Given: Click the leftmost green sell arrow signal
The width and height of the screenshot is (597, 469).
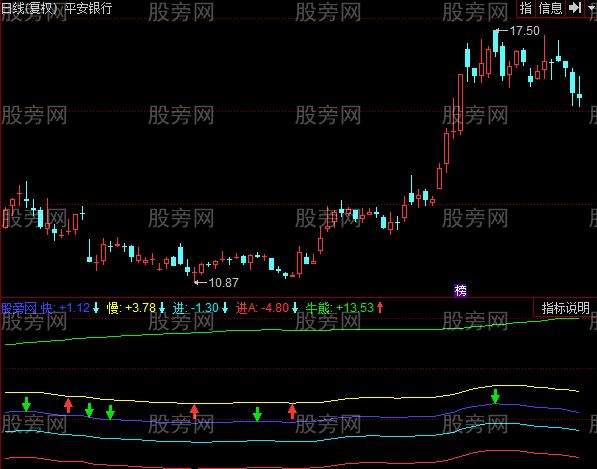Looking at the screenshot, I should [x=26, y=404].
